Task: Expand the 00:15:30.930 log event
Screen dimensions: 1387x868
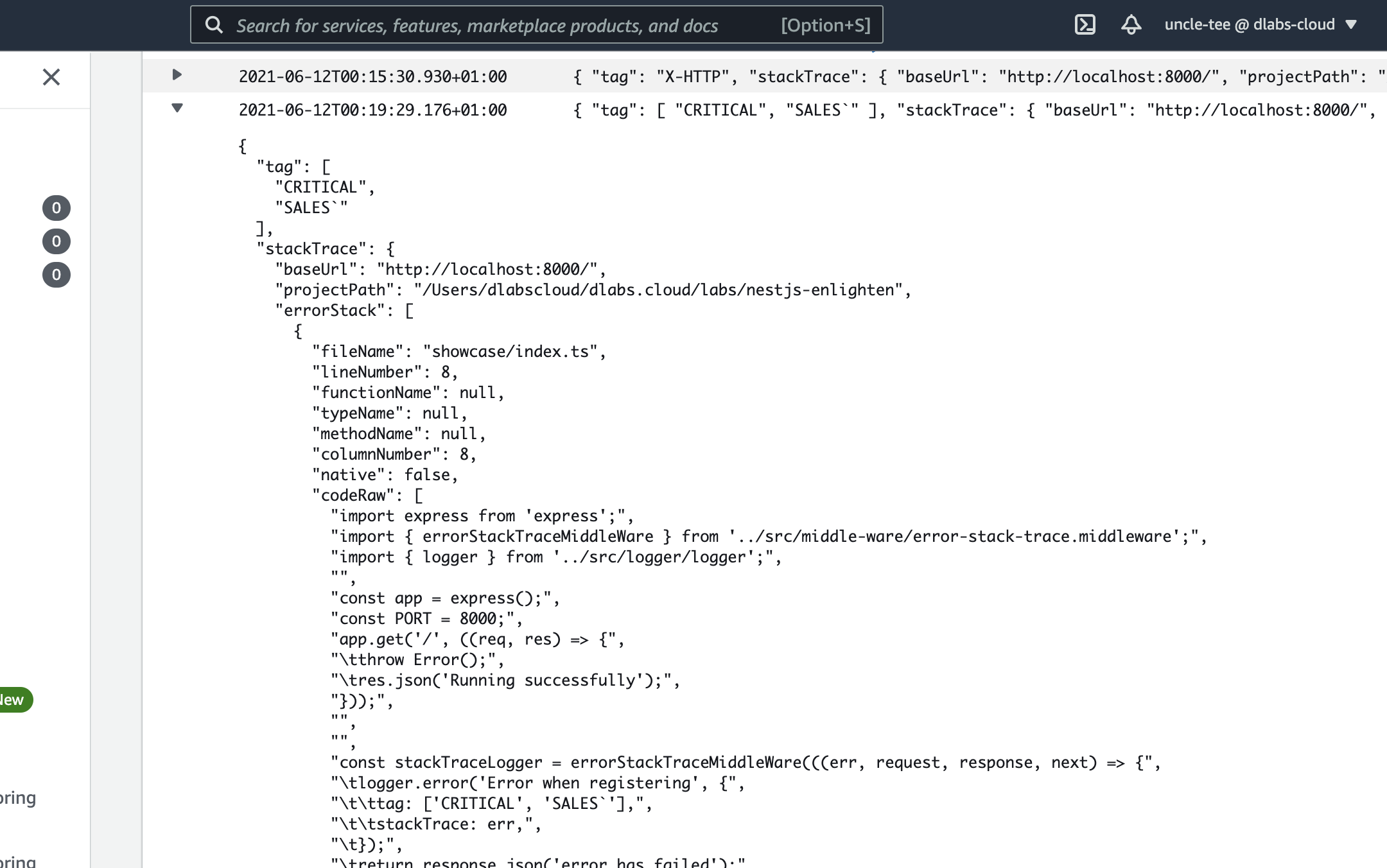Action: pyautogui.click(x=177, y=75)
